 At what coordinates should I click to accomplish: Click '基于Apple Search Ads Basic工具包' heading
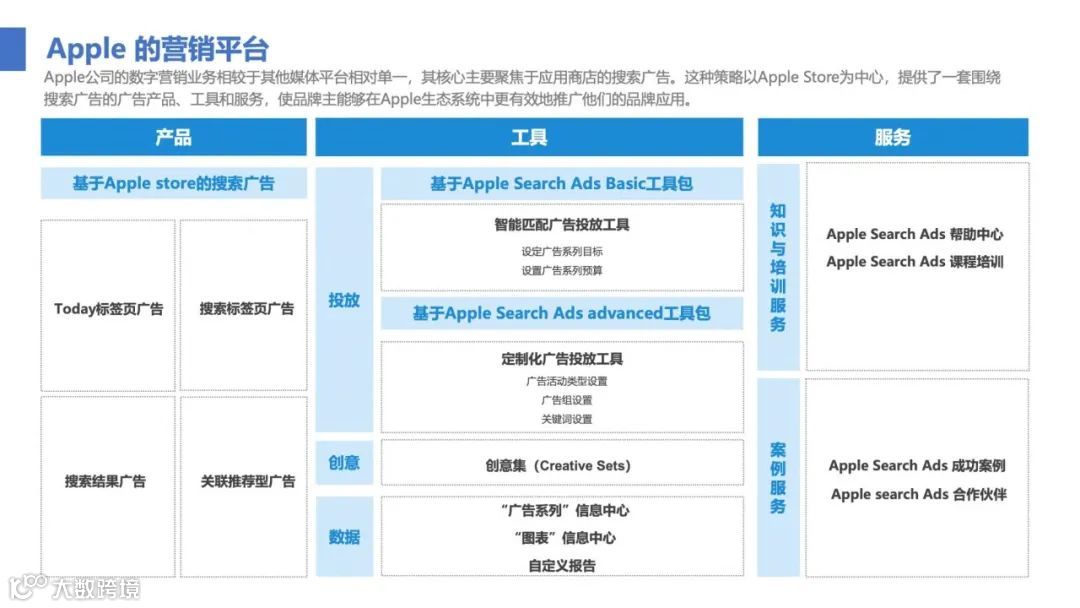tap(561, 183)
